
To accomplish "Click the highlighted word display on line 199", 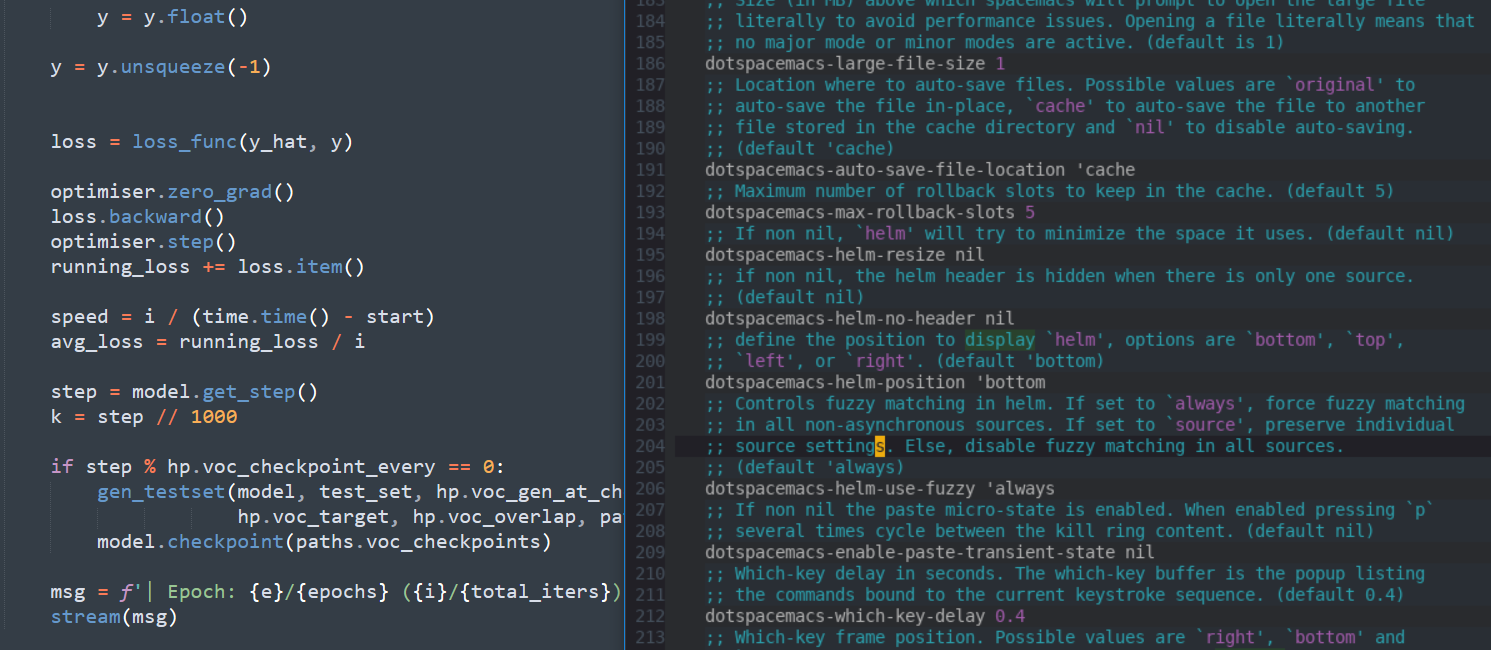I will coord(1000,339).
